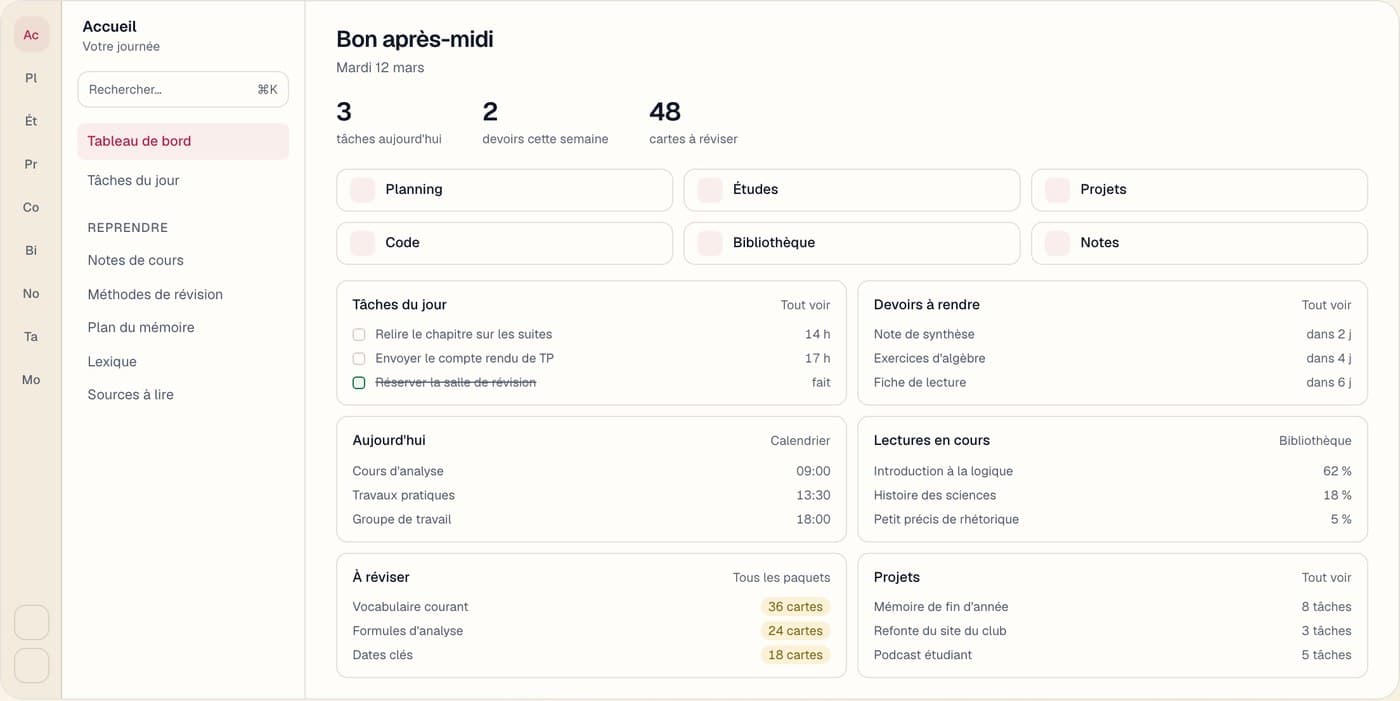
Task: Click Tous les paquets link
Action: tap(781, 578)
